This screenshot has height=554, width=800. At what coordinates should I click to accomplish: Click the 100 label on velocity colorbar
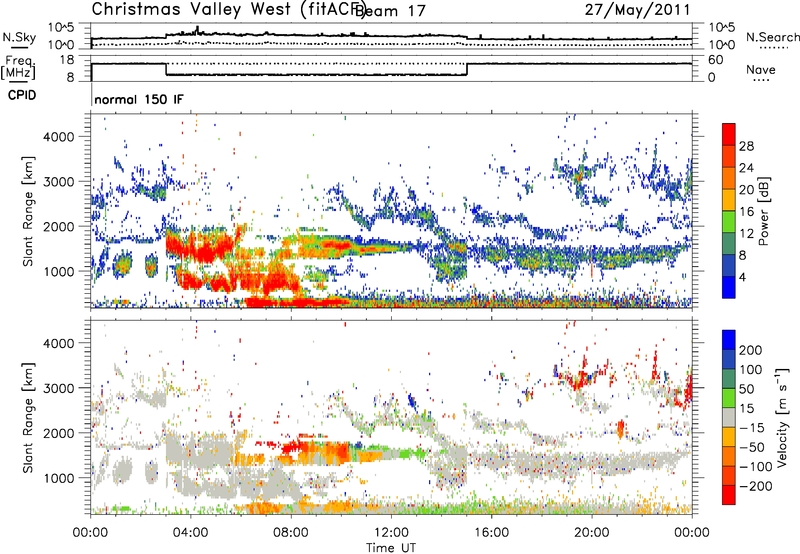(751, 370)
